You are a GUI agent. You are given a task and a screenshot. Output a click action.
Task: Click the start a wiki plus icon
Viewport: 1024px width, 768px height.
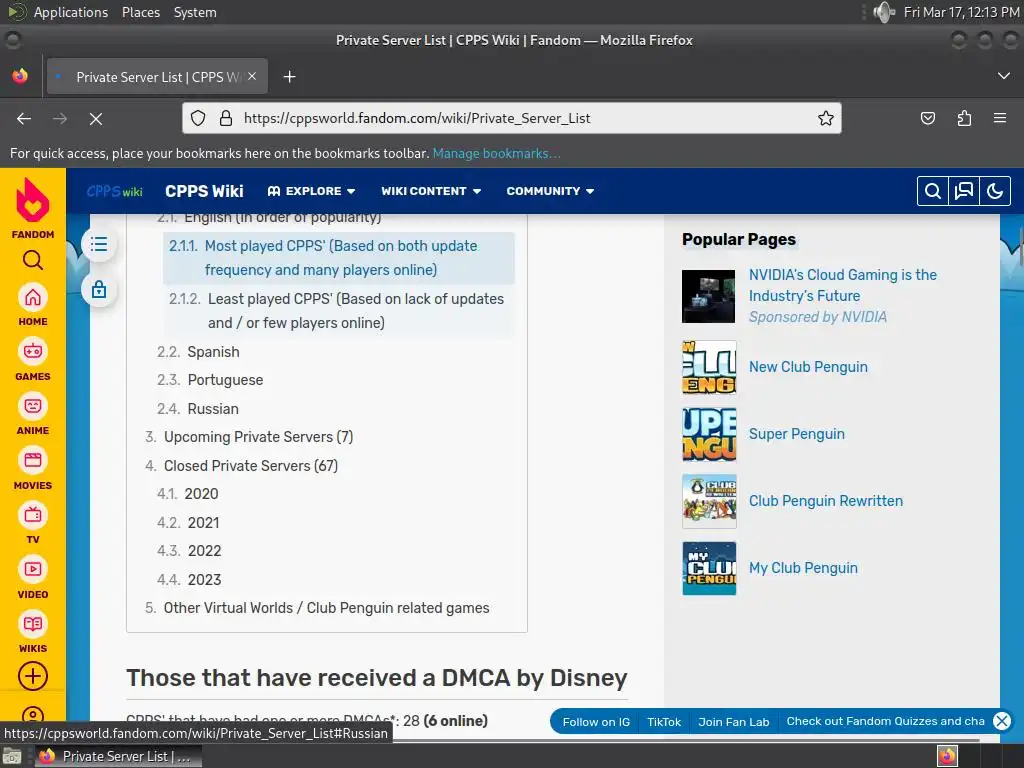point(33,676)
